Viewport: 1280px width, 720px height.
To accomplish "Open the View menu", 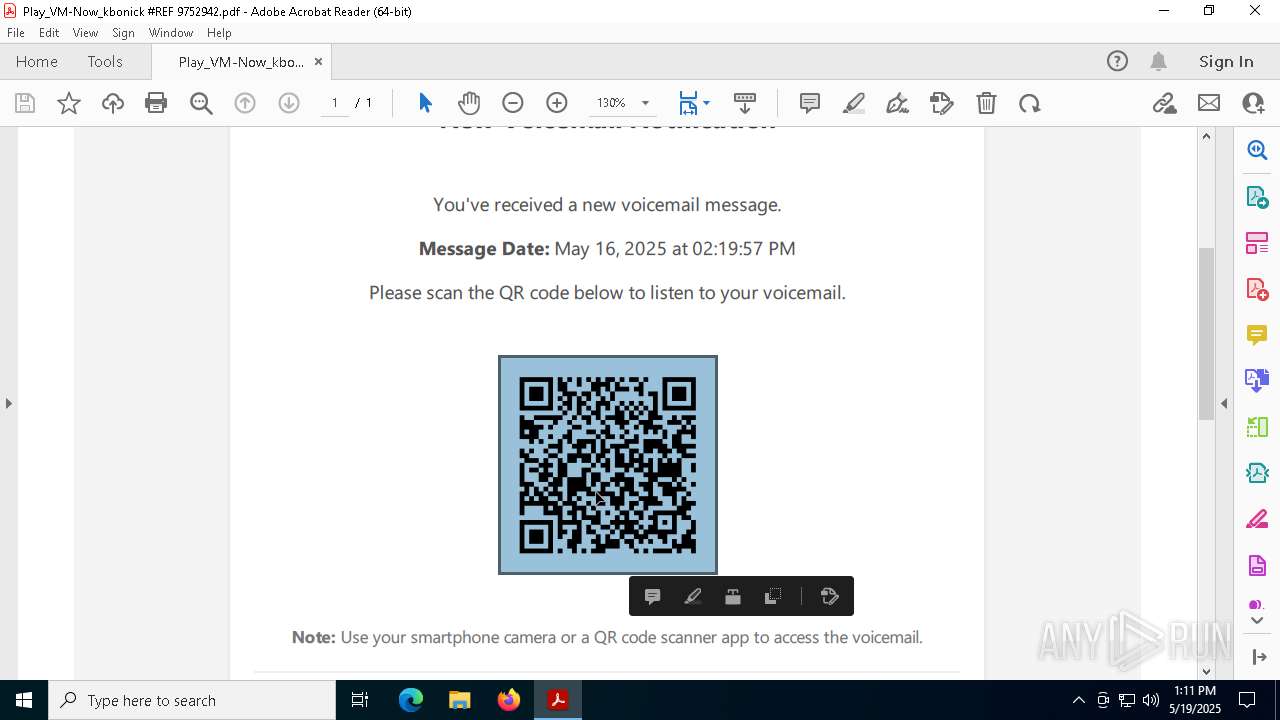I will 86,33.
